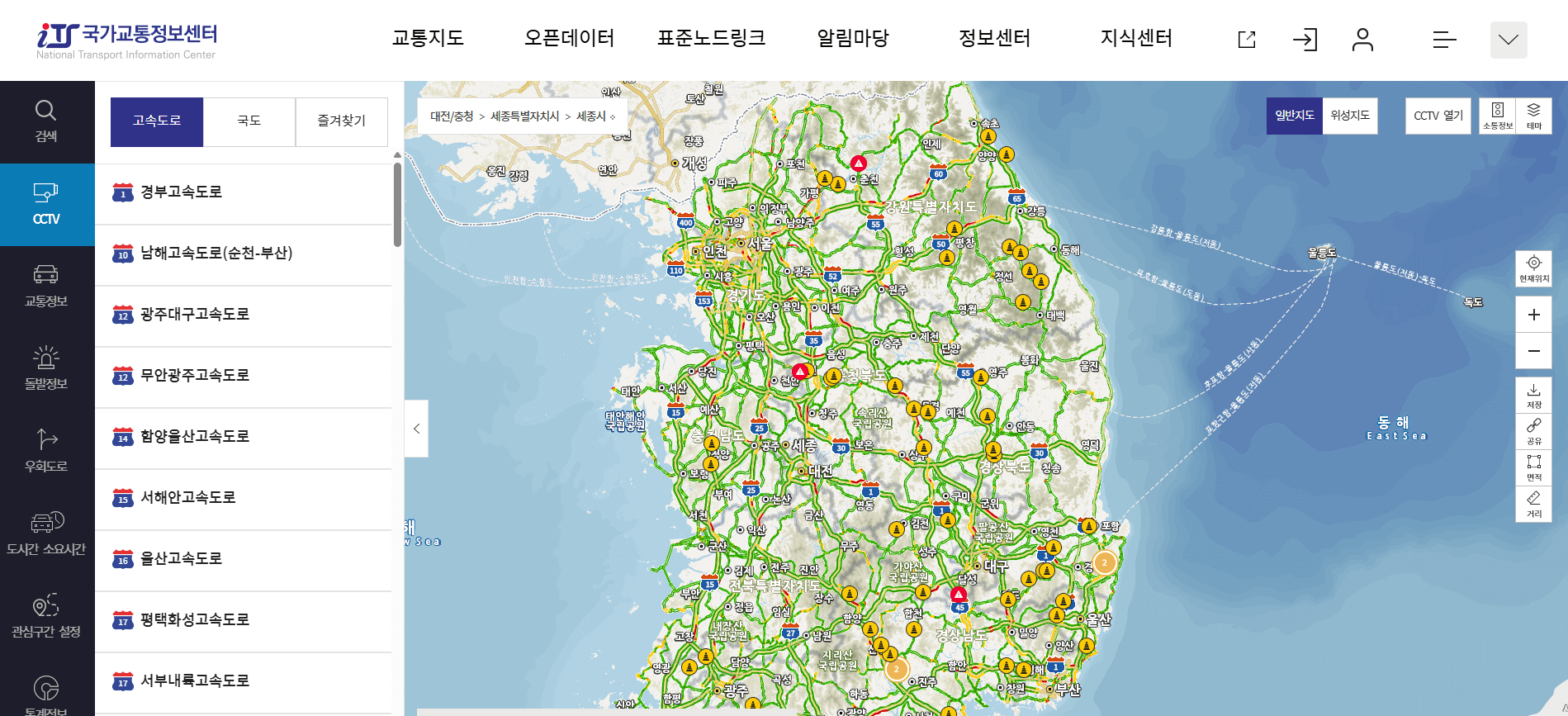Screen dimensions: 1568x716
Task: Switch to 위성지도 satellite mode
Action: click(x=1350, y=116)
